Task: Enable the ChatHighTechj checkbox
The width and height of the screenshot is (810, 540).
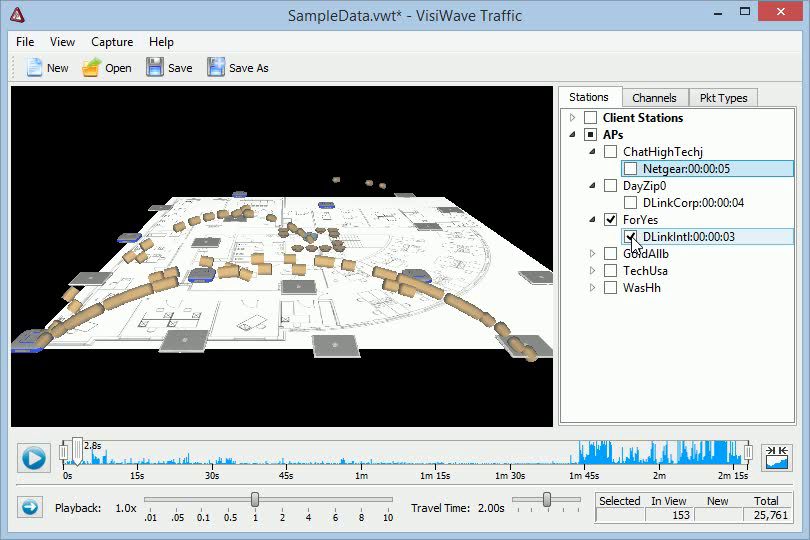Action: (610, 152)
